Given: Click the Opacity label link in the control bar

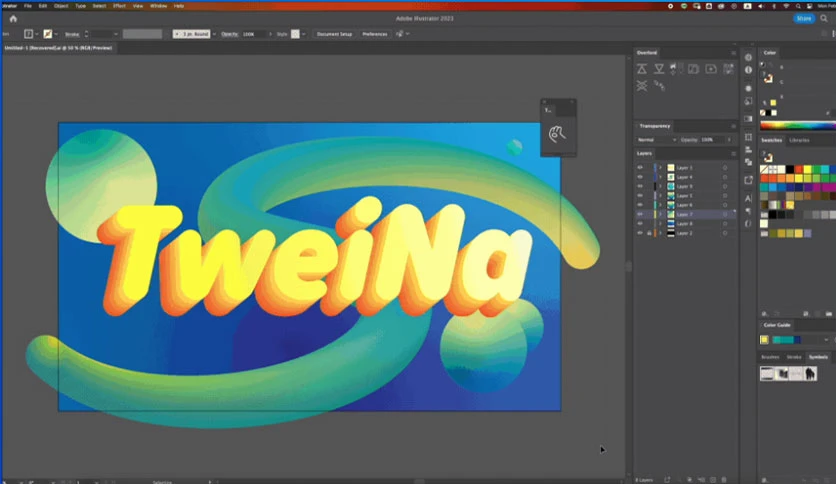Looking at the screenshot, I should point(229,34).
